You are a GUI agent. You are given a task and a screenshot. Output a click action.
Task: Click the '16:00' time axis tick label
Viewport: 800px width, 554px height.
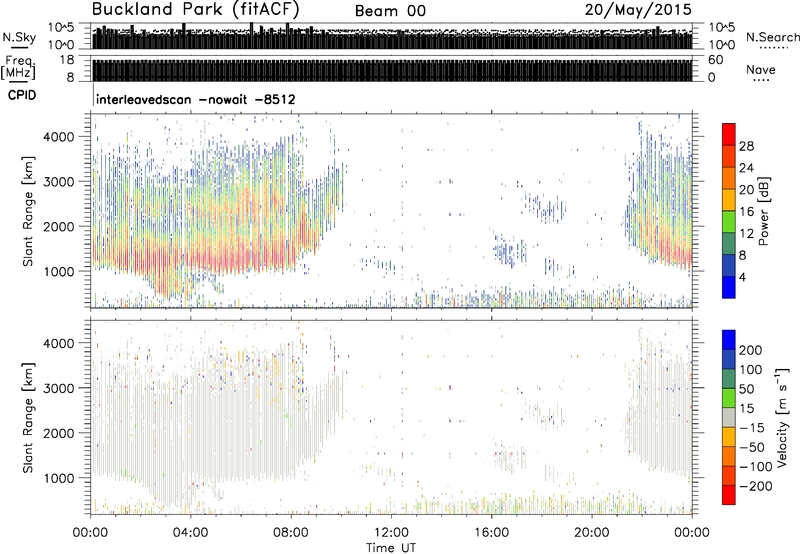(491, 533)
